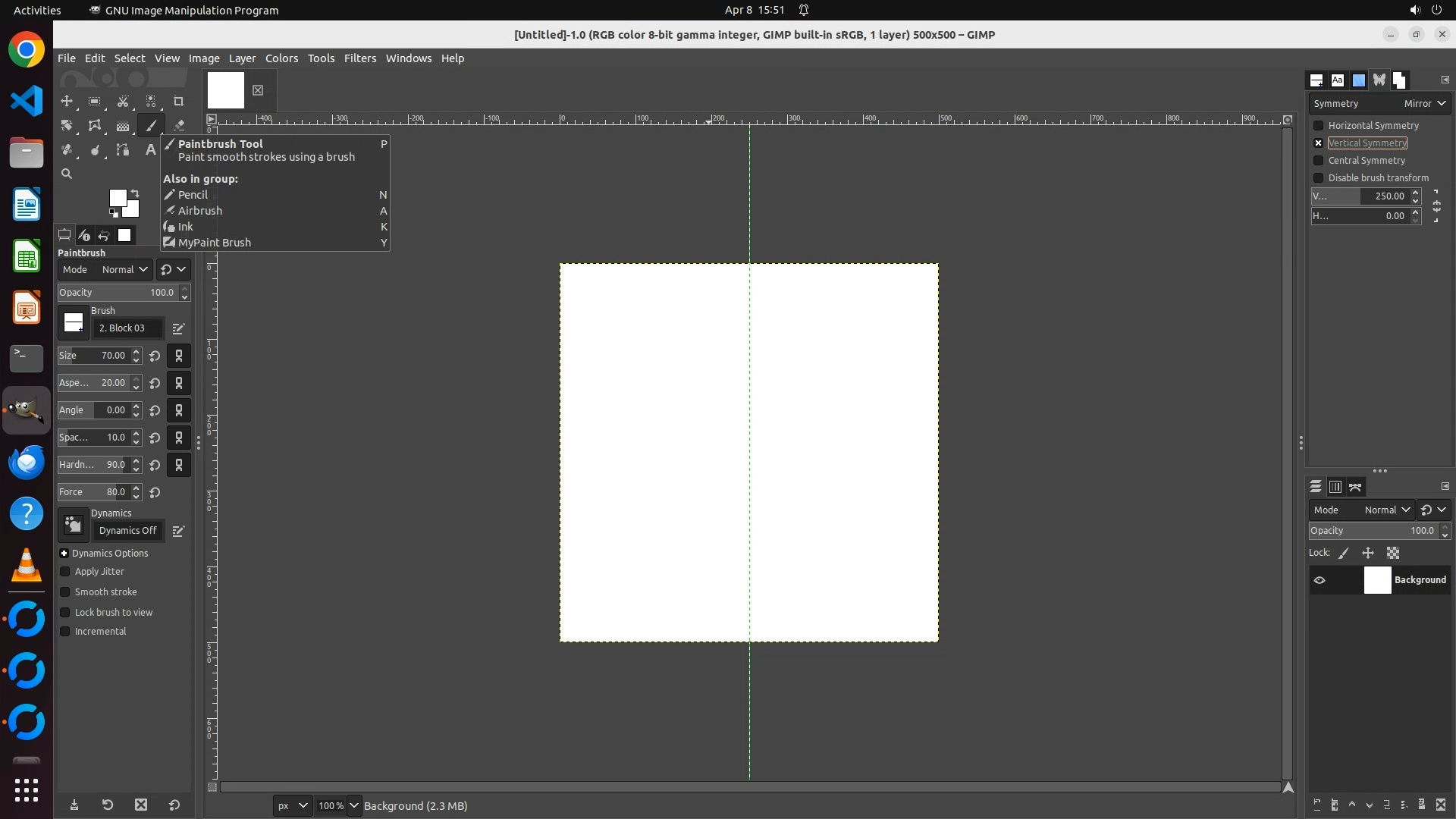Screen dimensions: 1456x819
Task: Select the Crop tool
Action: pos(179,102)
